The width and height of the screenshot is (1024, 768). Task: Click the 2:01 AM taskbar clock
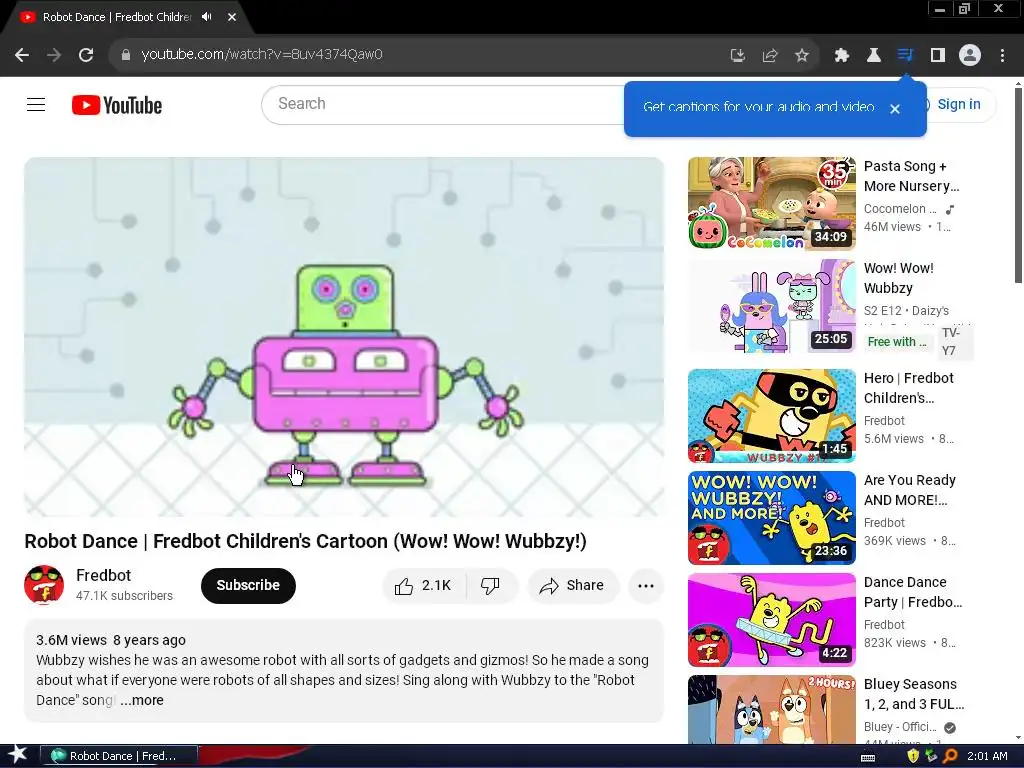(x=987, y=756)
